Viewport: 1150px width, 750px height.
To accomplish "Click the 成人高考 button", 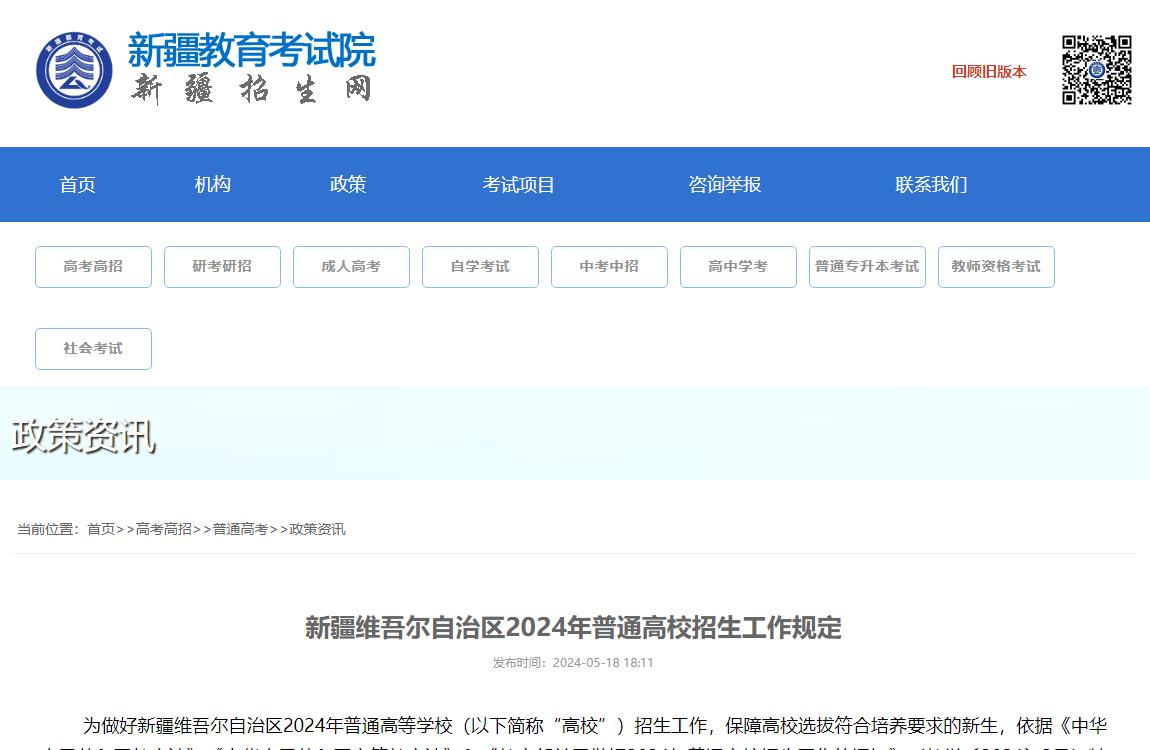I will point(351,266).
